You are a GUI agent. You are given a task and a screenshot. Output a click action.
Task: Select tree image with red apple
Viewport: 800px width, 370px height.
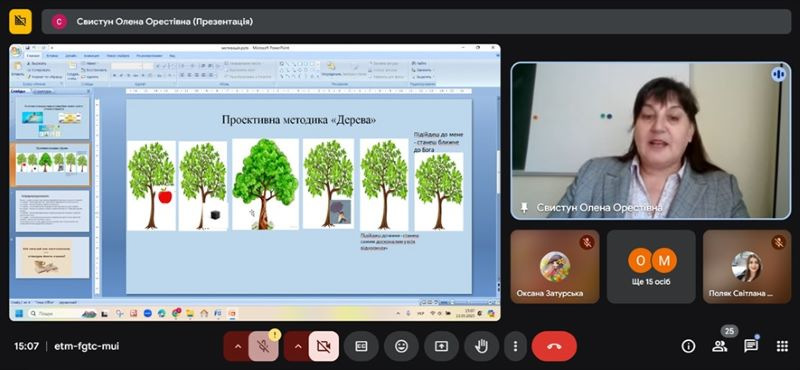coord(151,185)
